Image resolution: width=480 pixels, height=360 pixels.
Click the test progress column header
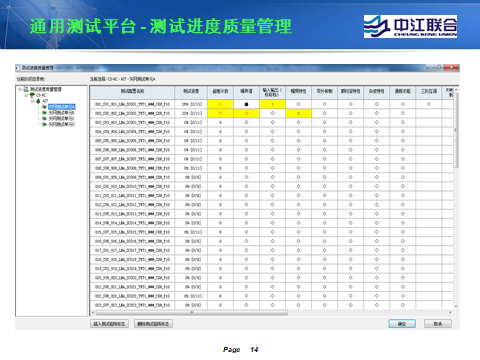[191, 91]
